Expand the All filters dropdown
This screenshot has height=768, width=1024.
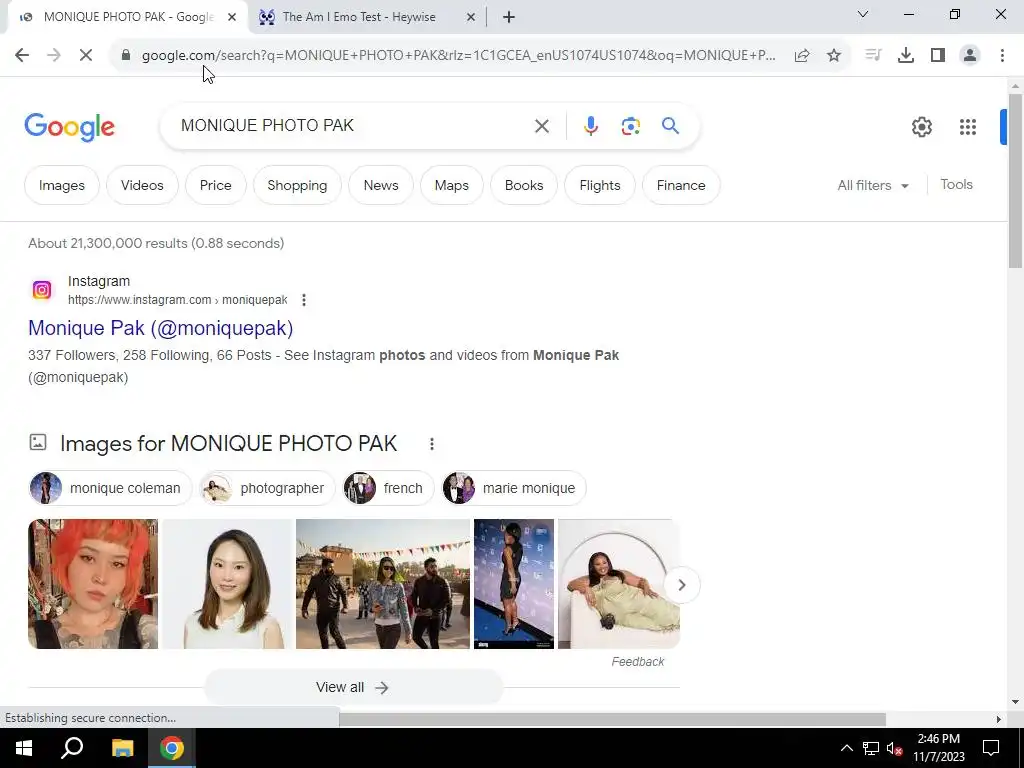(873, 185)
